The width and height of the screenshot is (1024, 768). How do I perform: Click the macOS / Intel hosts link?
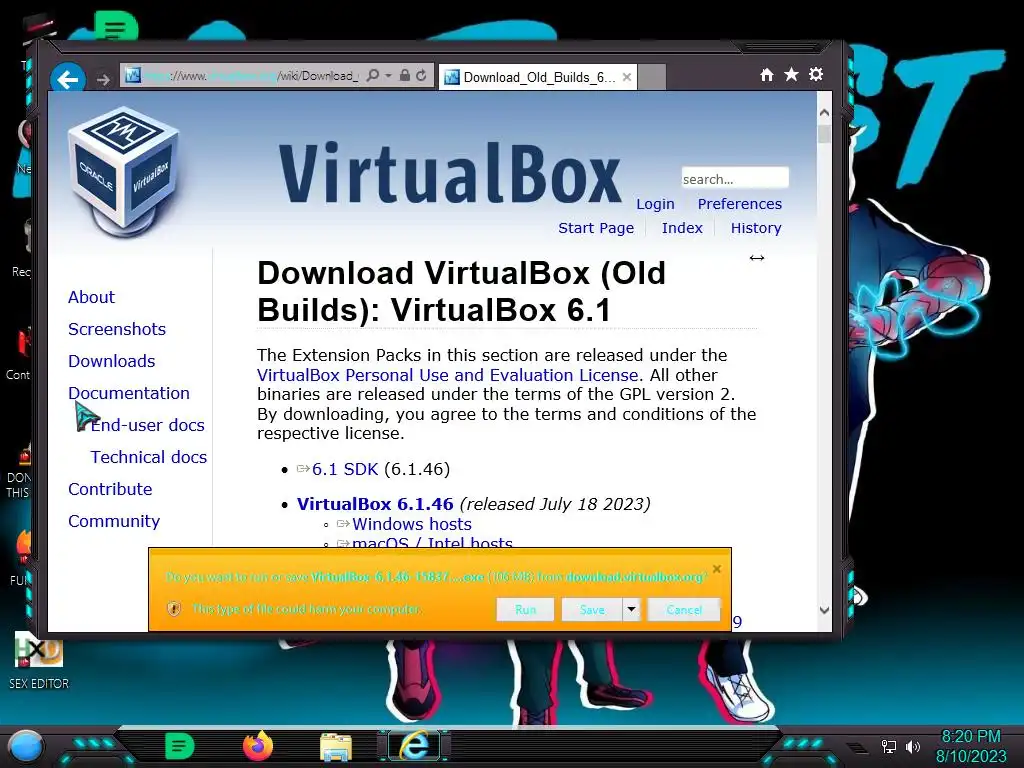pos(432,543)
